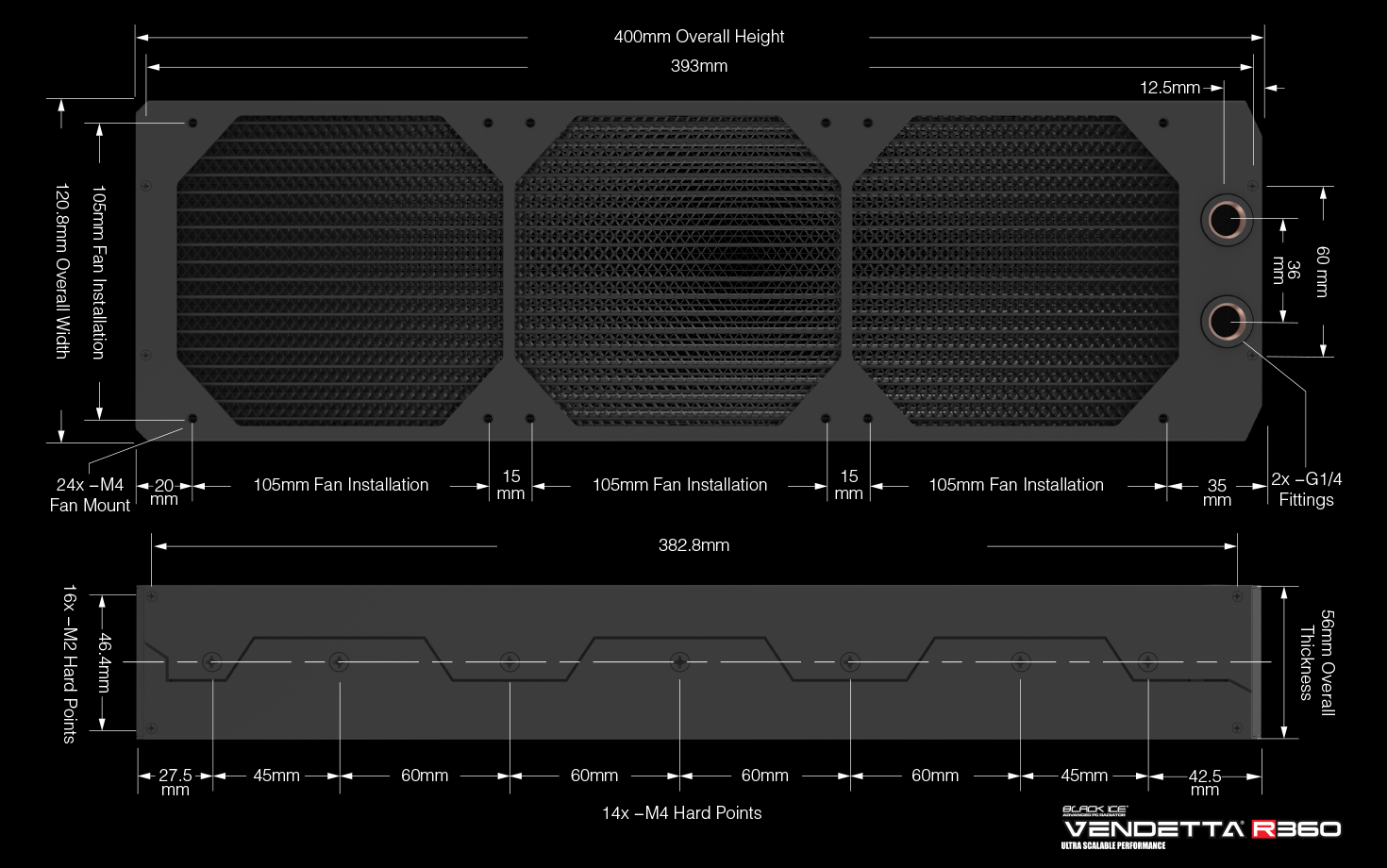Click the 24x -M4 Fan Mount label
This screenshot has height=868, width=1387.
[x=90, y=495]
